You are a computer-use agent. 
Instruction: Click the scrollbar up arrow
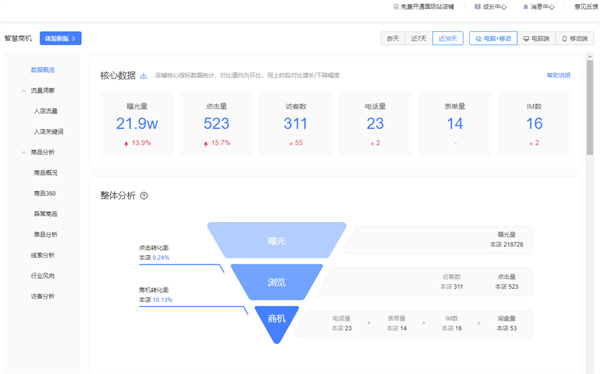(590, 56)
